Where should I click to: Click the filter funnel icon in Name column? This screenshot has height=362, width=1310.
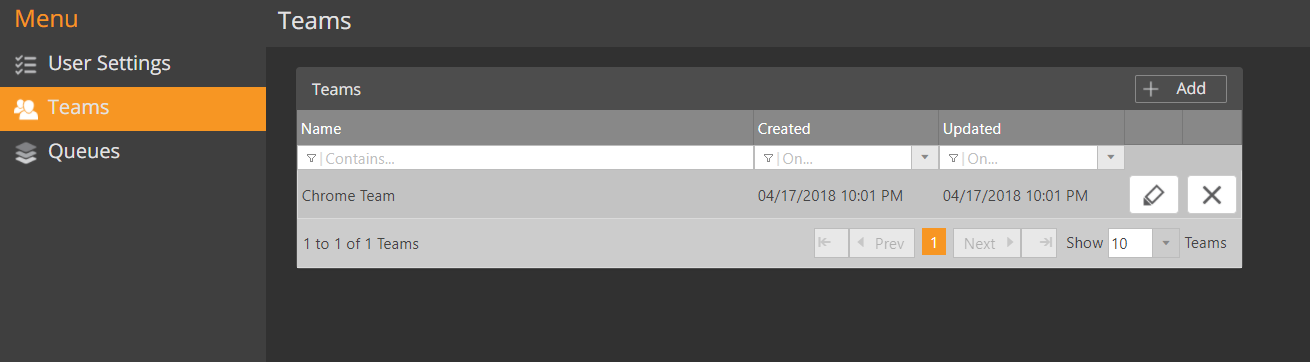[x=311, y=158]
